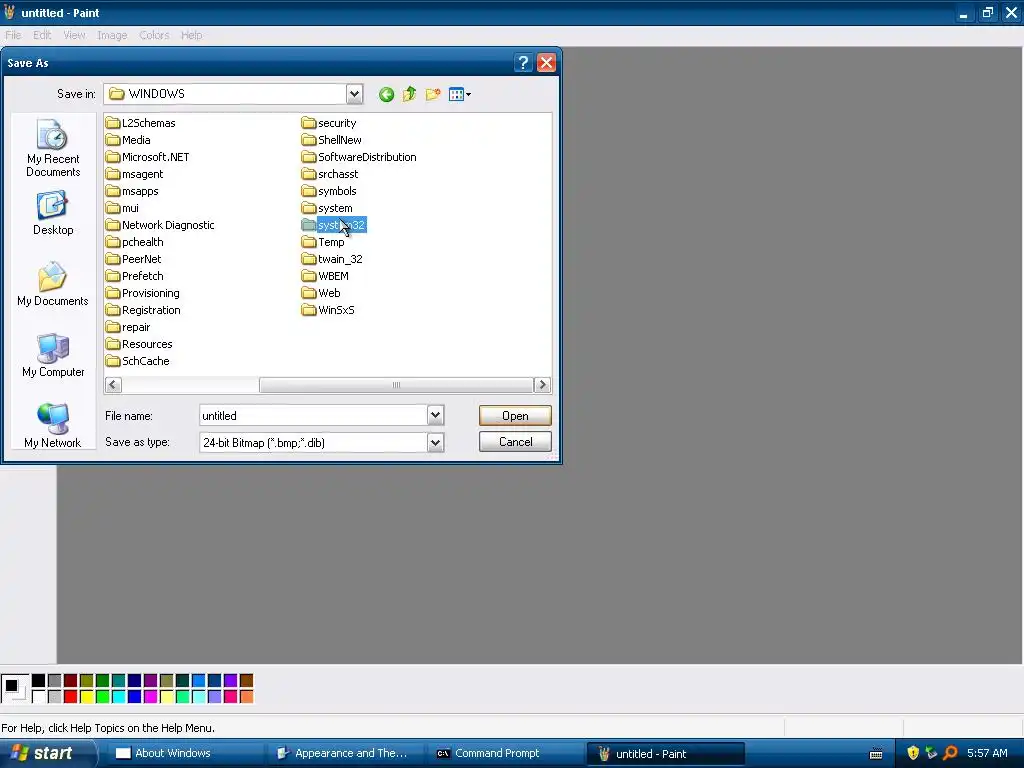Image resolution: width=1024 pixels, height=768 pixels.
Task: Pick the black color swatch in palette
Action: [39, 681]
